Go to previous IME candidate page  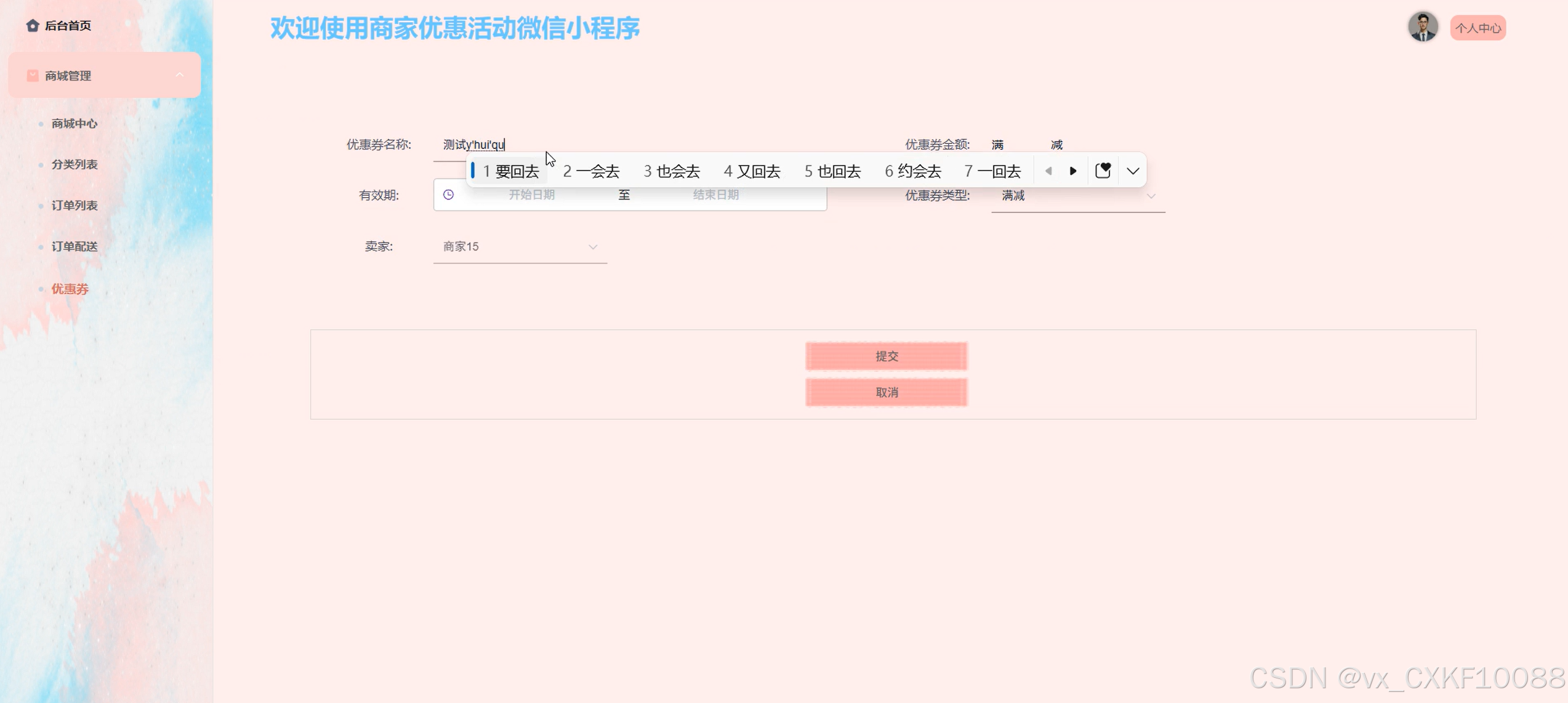(x=1048, y=171)
